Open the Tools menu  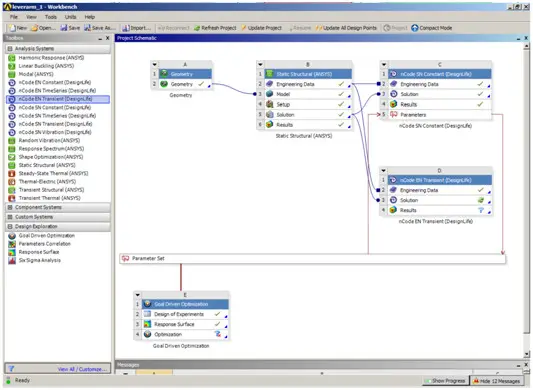tap(51, 17)
